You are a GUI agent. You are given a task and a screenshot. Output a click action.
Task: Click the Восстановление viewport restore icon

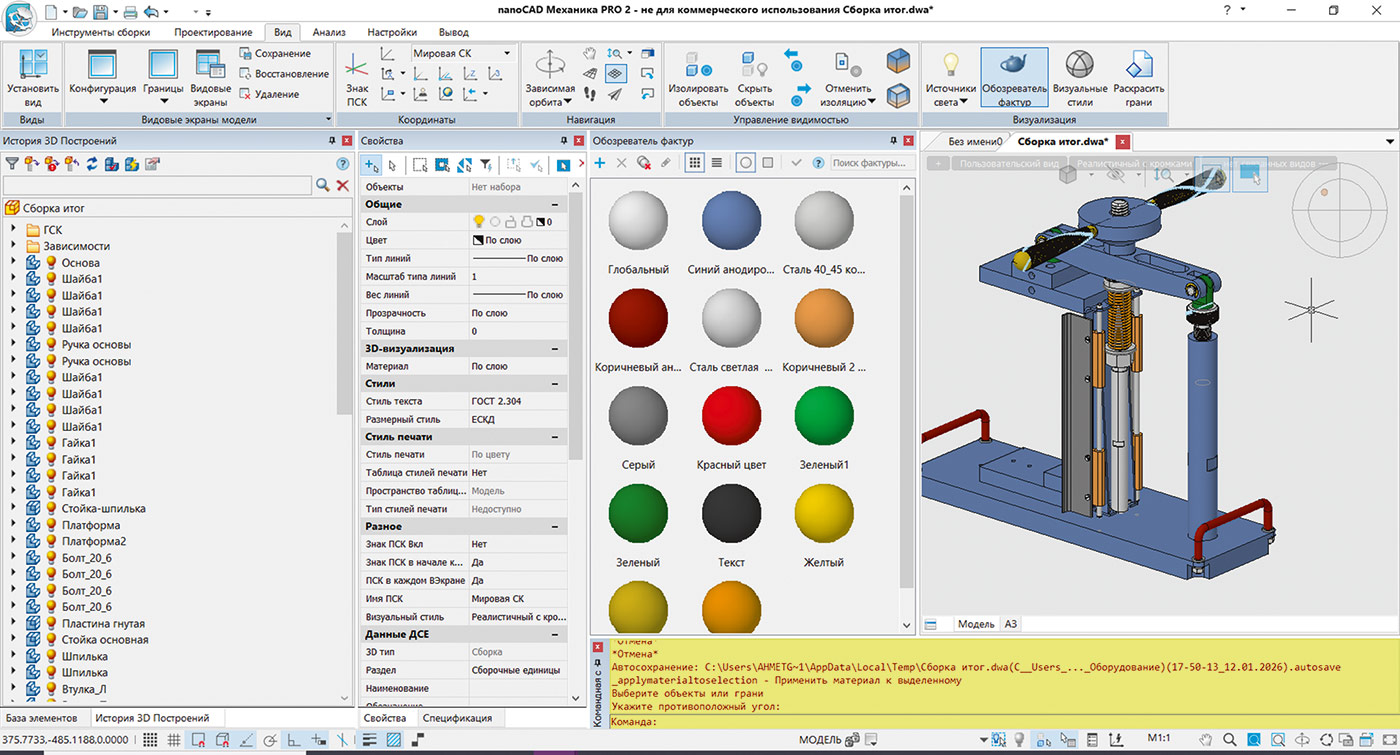pyautogui.click(x=246, y=74)
